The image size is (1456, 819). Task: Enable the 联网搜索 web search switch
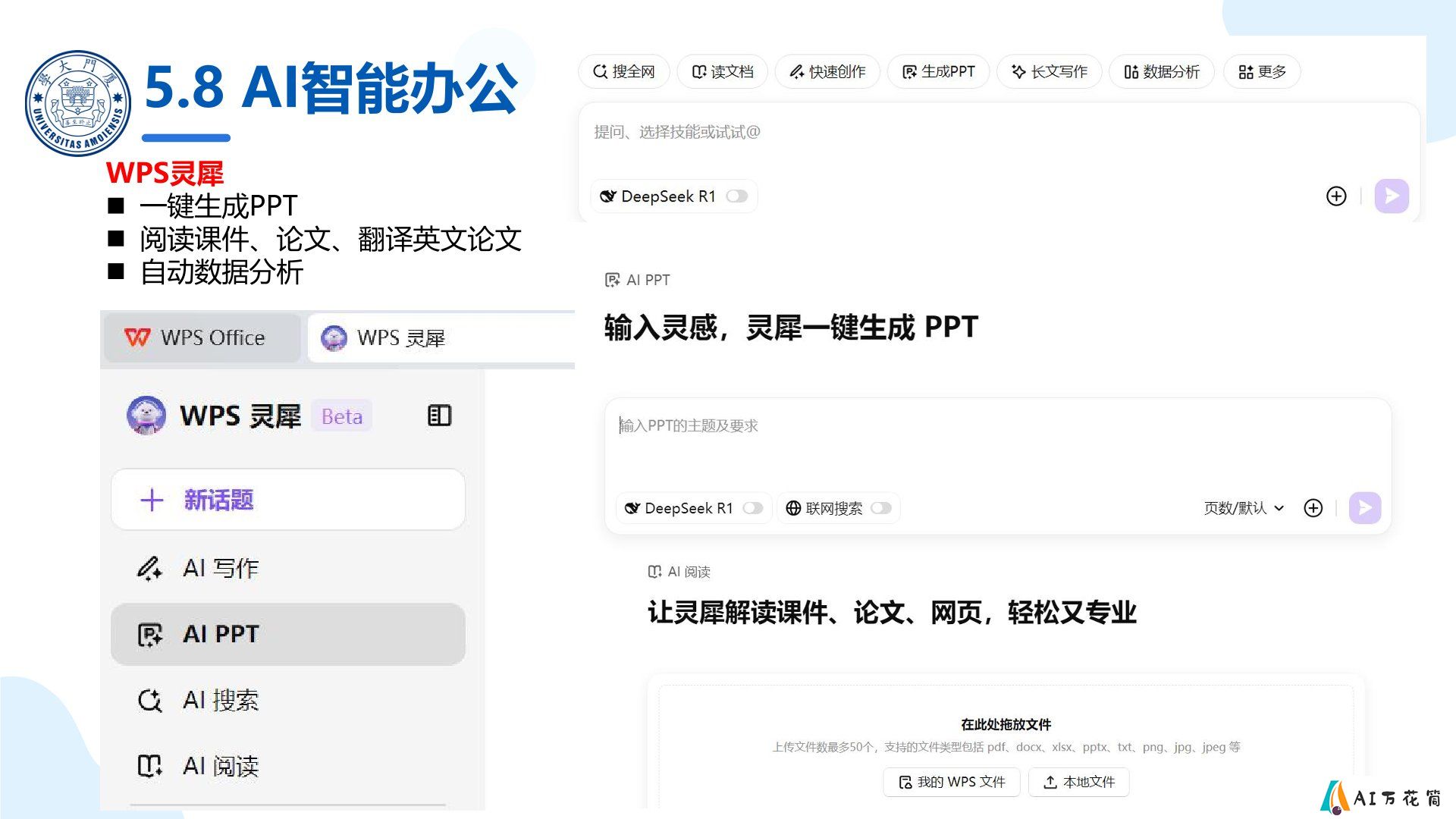[x=880, y=508]
